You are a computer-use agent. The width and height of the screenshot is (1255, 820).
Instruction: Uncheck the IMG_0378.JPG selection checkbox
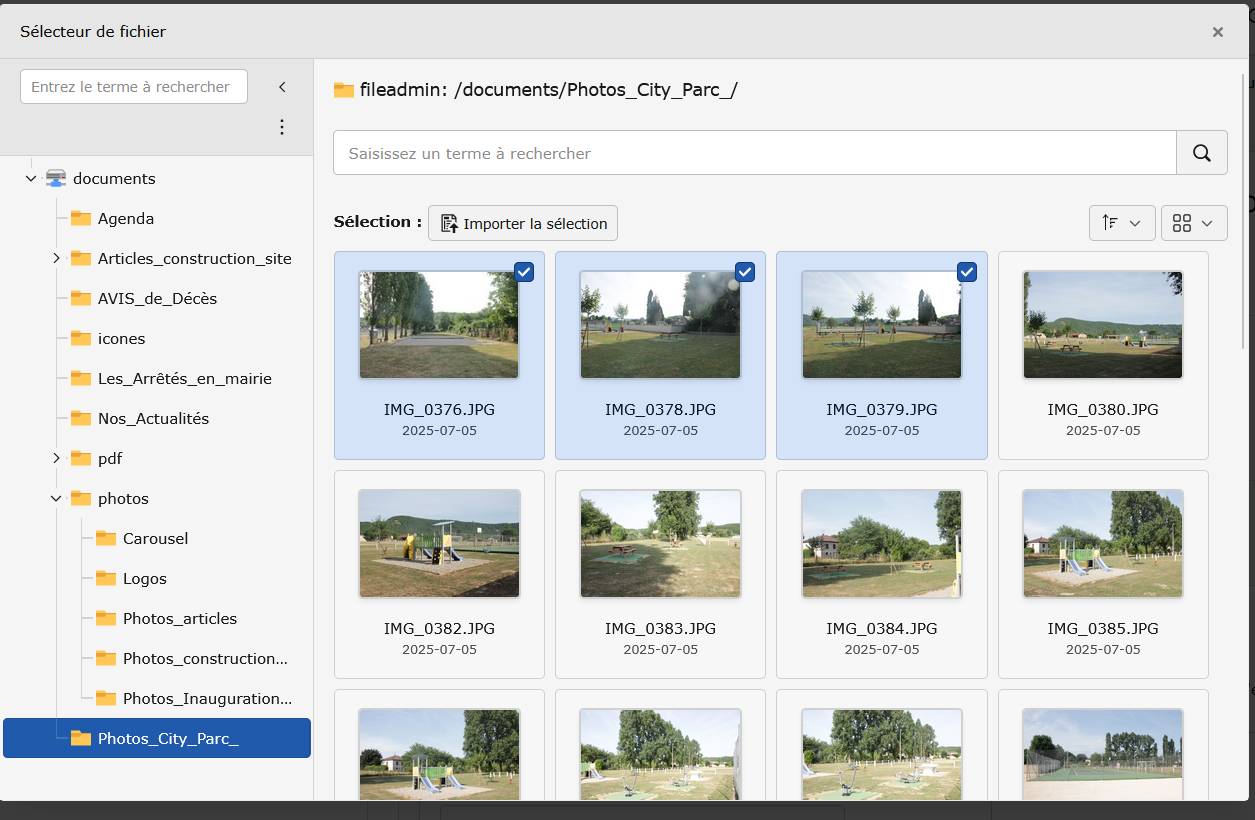click(x=745, y=272)
